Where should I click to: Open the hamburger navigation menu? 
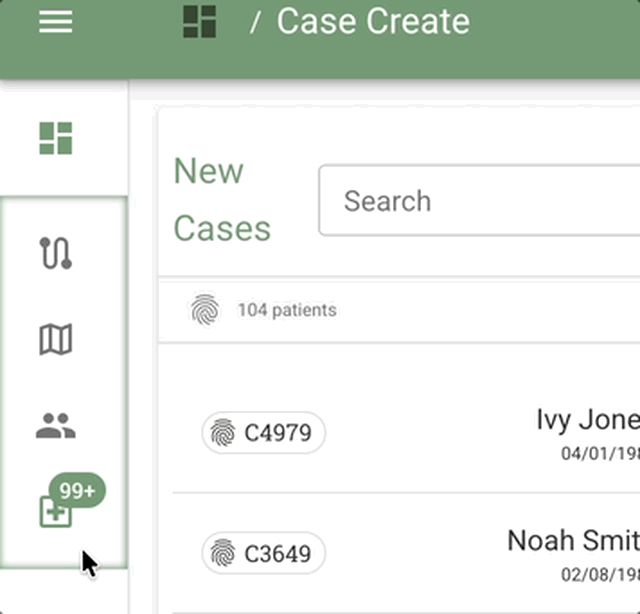pyautogui.click(x=56, y=21)
